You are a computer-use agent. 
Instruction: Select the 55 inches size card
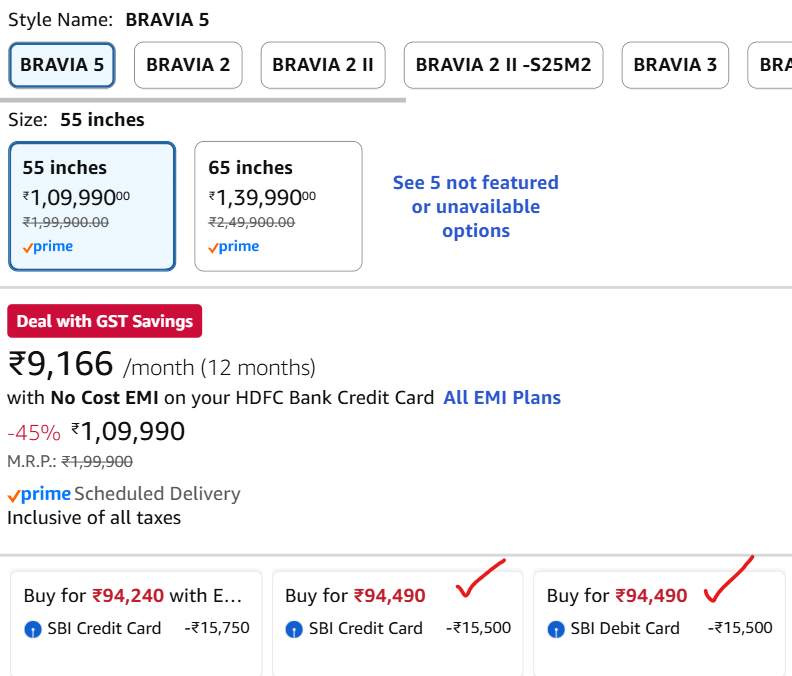point(92,206)
